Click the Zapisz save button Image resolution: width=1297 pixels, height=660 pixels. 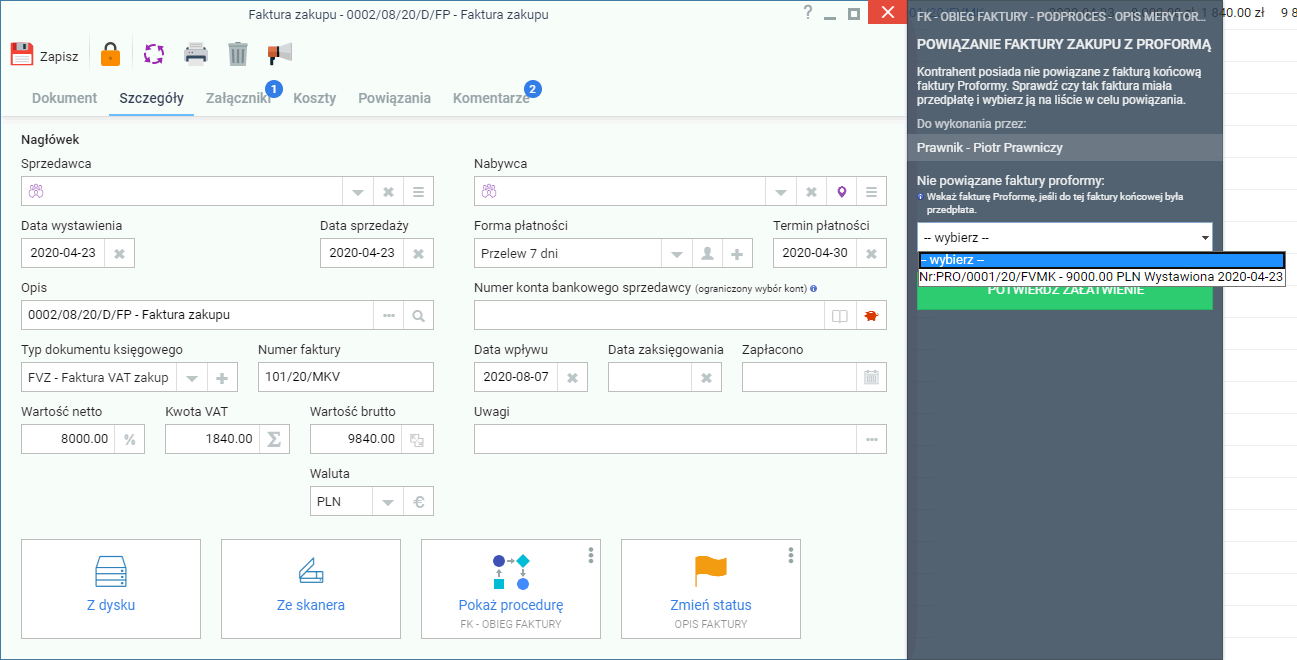45,56
